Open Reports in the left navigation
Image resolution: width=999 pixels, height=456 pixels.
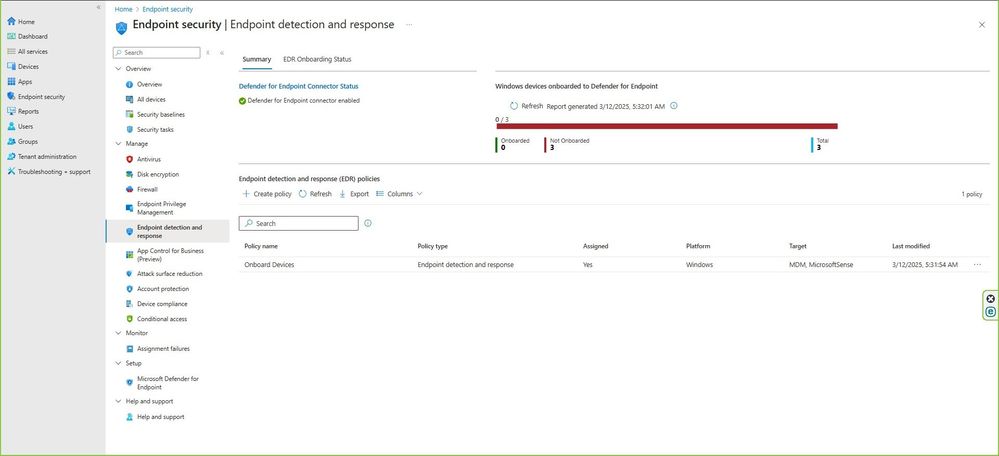pyautogui.click(x=23, y=111)
